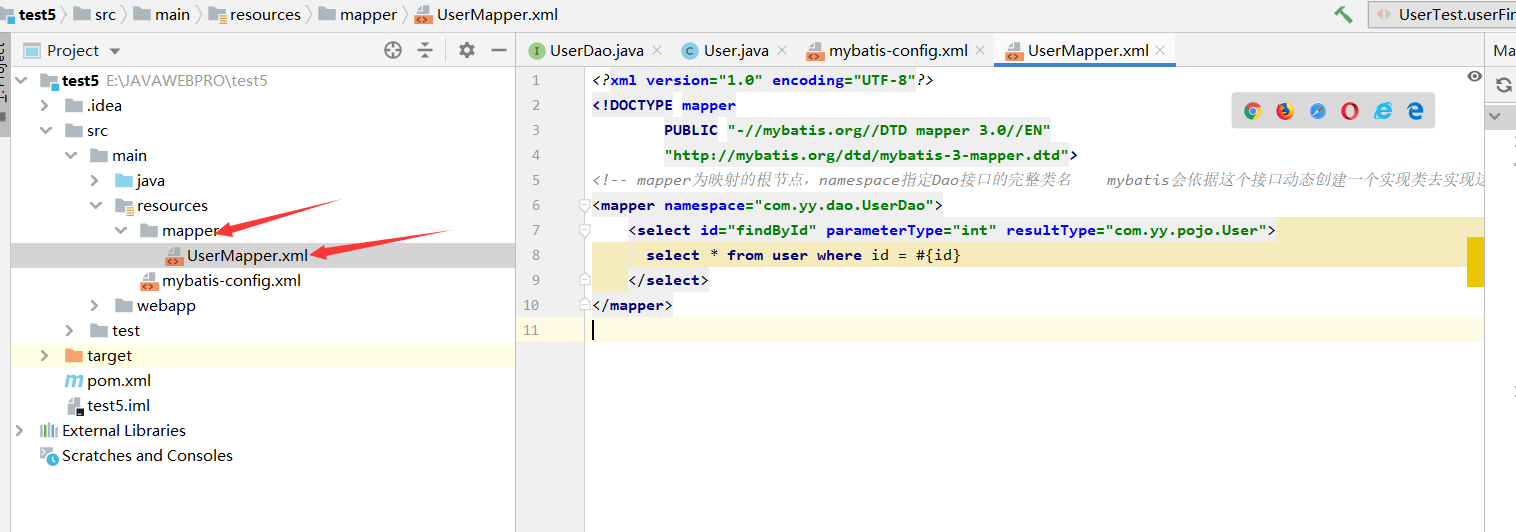The height and width of the screenshot is (532, 1516).
Task: Select test5.iml in the project tree
Action: click(x=118, y=406)
